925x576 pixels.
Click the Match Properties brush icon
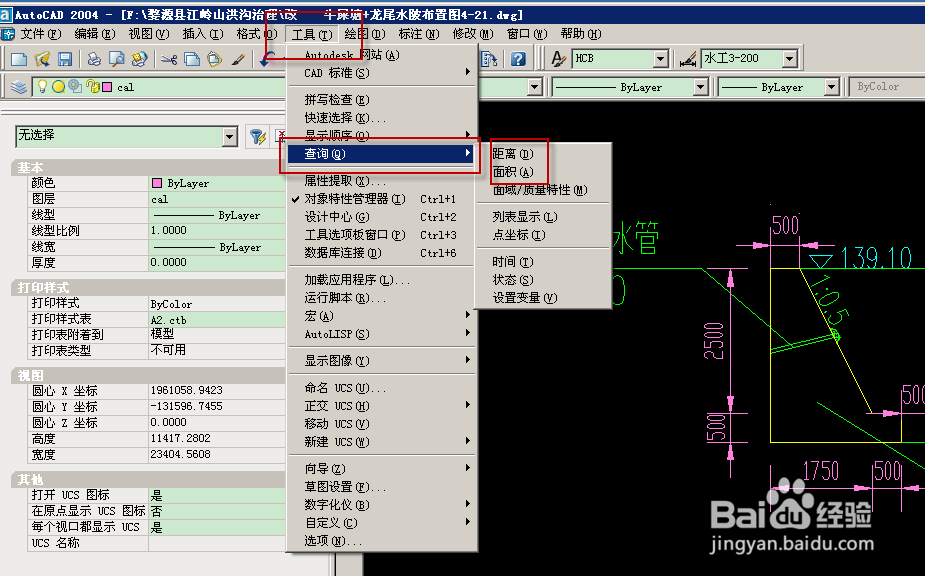tap(238, 59)
